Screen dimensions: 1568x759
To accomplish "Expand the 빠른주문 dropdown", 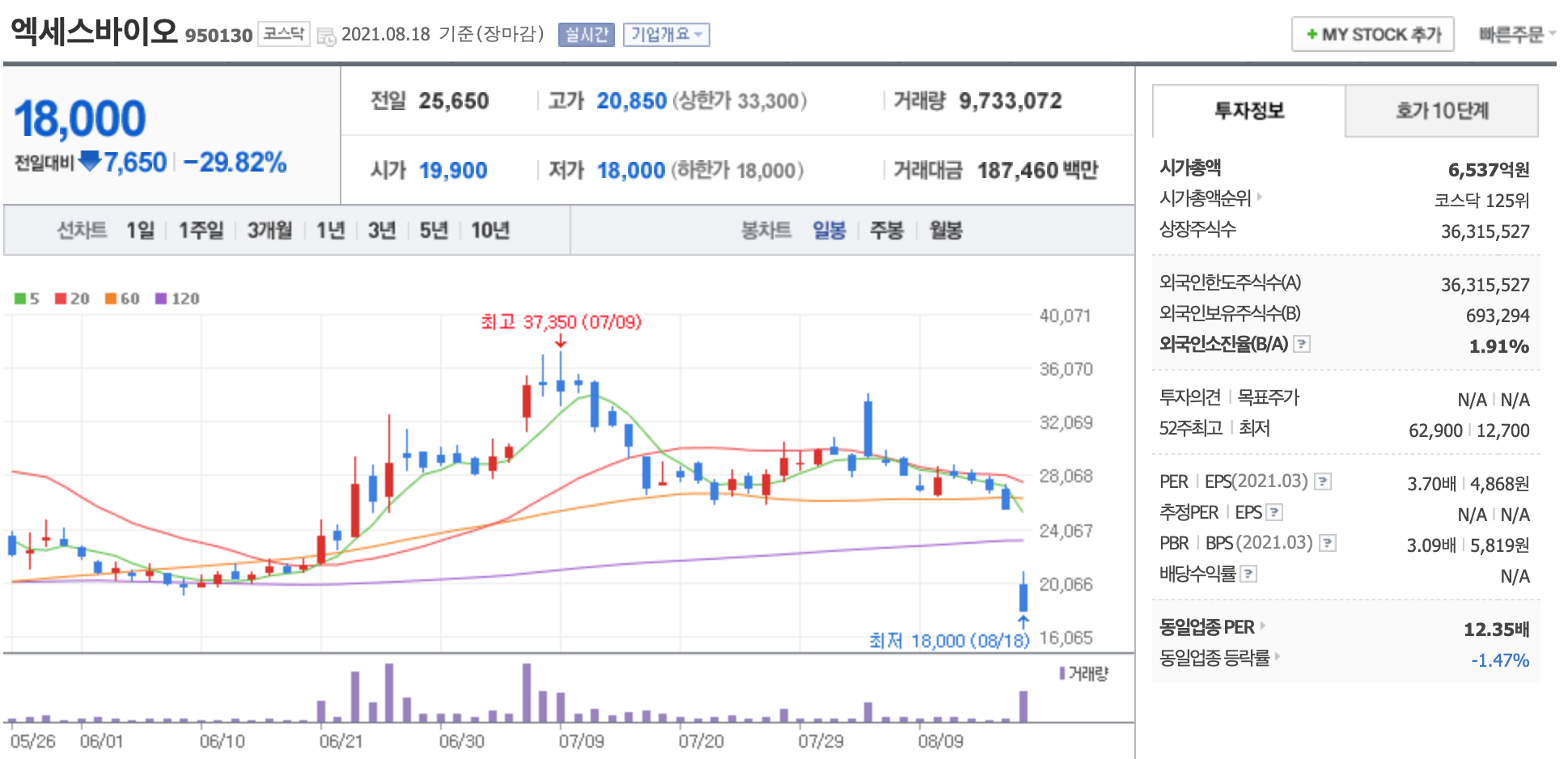I will coord(1516,34).
